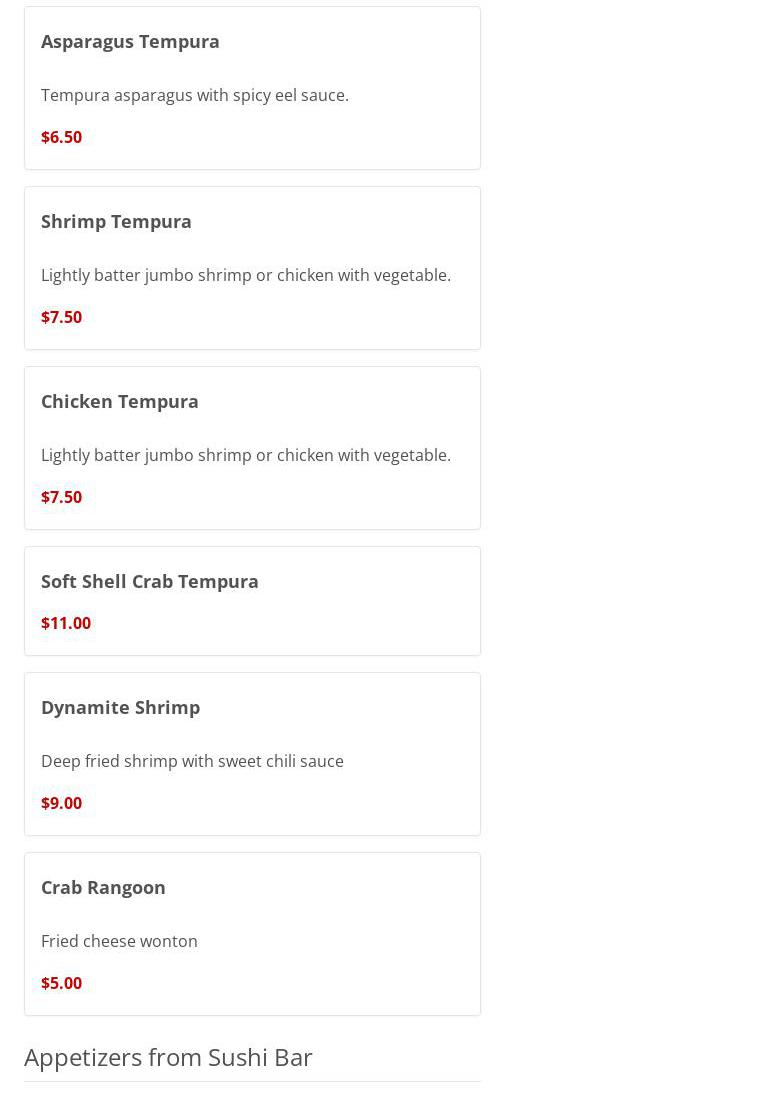The width and height of the screenshot is (770, 1098).
Task: Select the Crab Rangoon item title
Action: point(103,887)
